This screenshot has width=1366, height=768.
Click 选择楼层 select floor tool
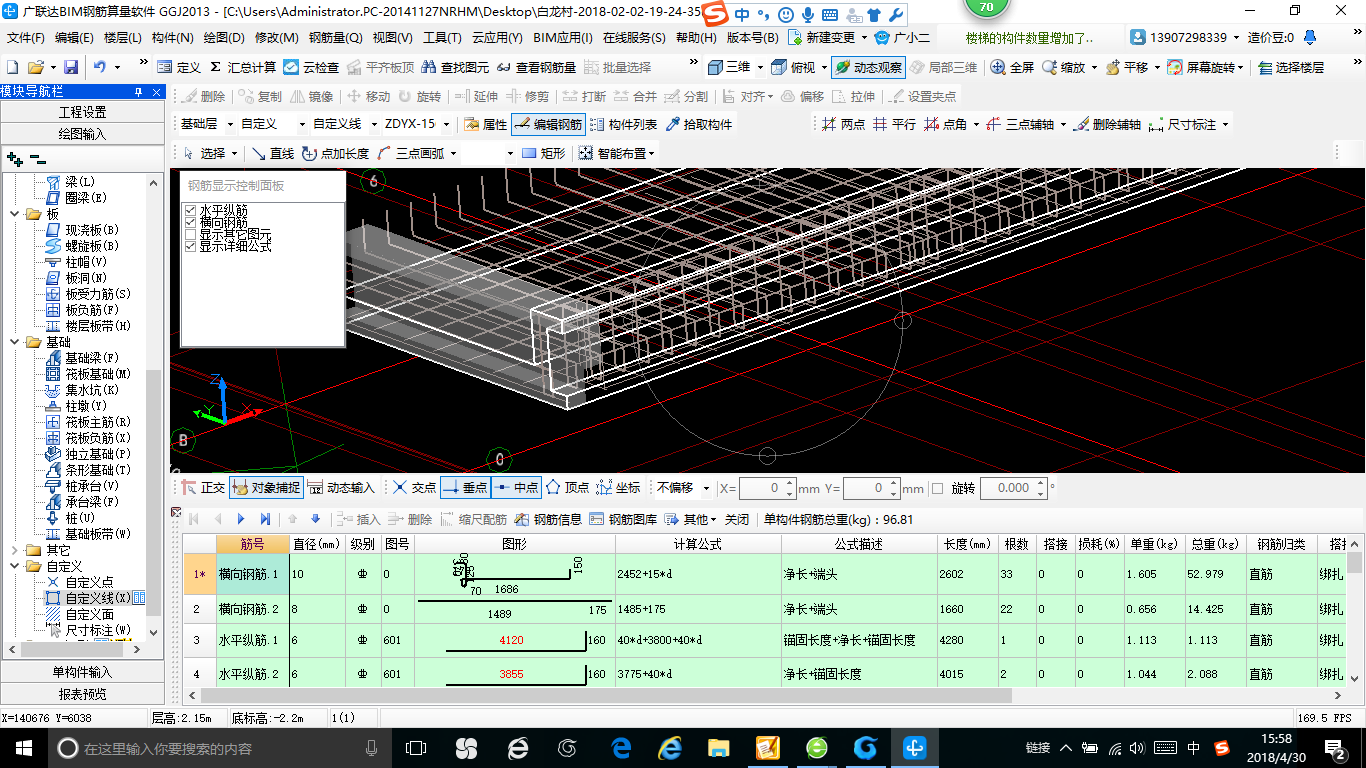[1291, 67]
